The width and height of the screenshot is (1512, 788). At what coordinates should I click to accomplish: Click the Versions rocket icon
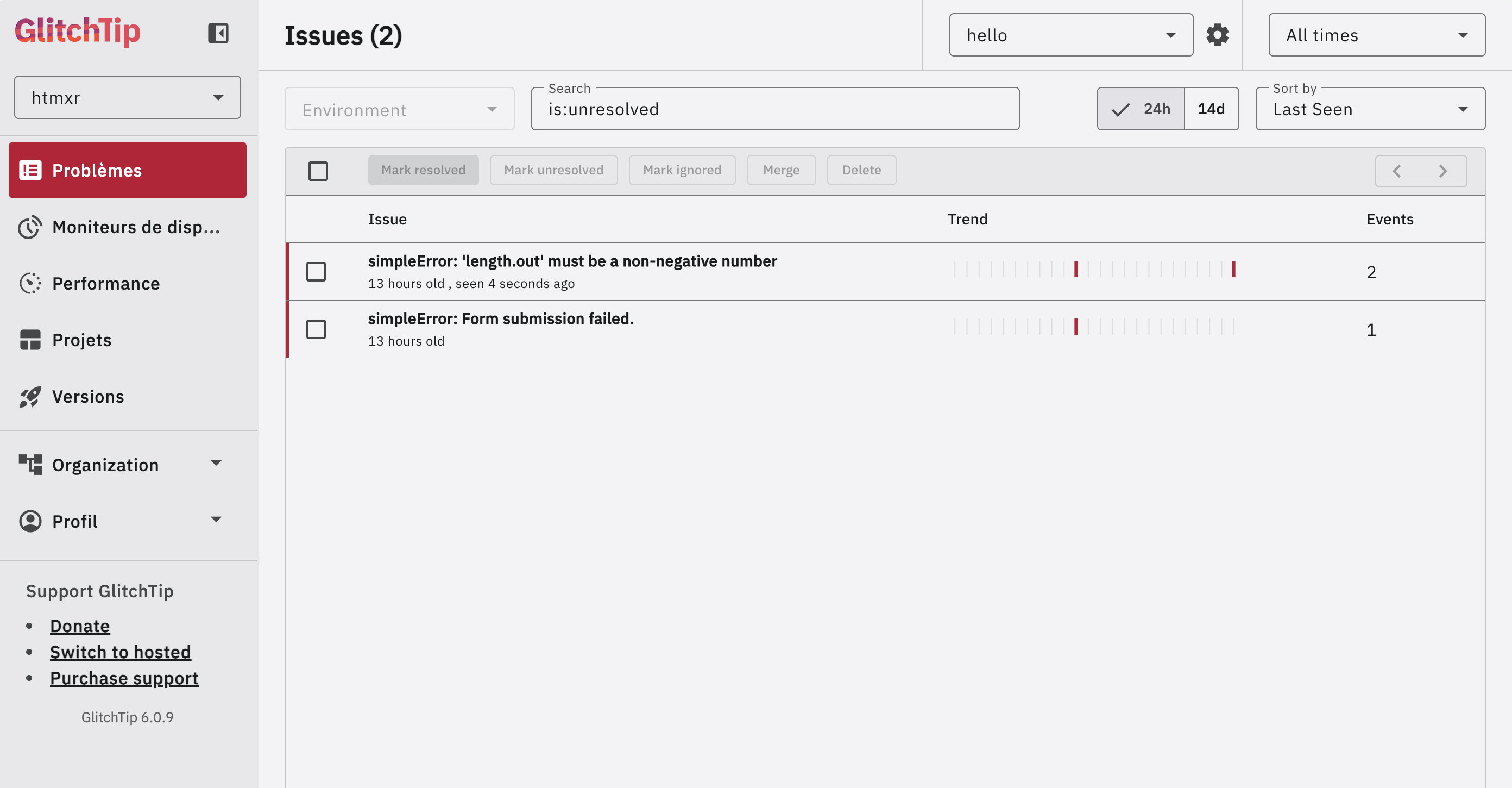(x=30, y=397)
